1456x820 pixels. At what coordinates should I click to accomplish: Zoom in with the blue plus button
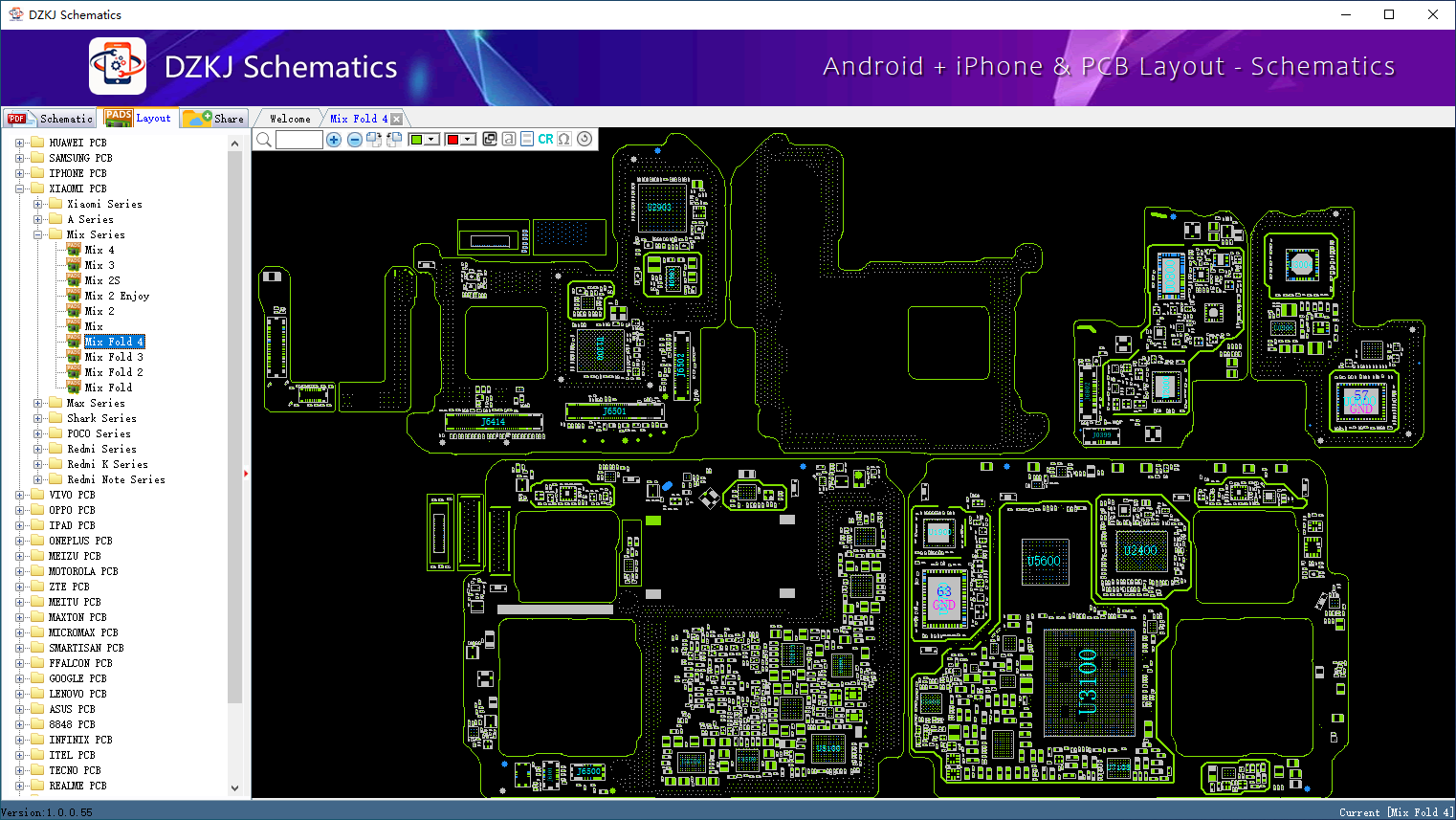pyautogui.click(x=334, y=140)
